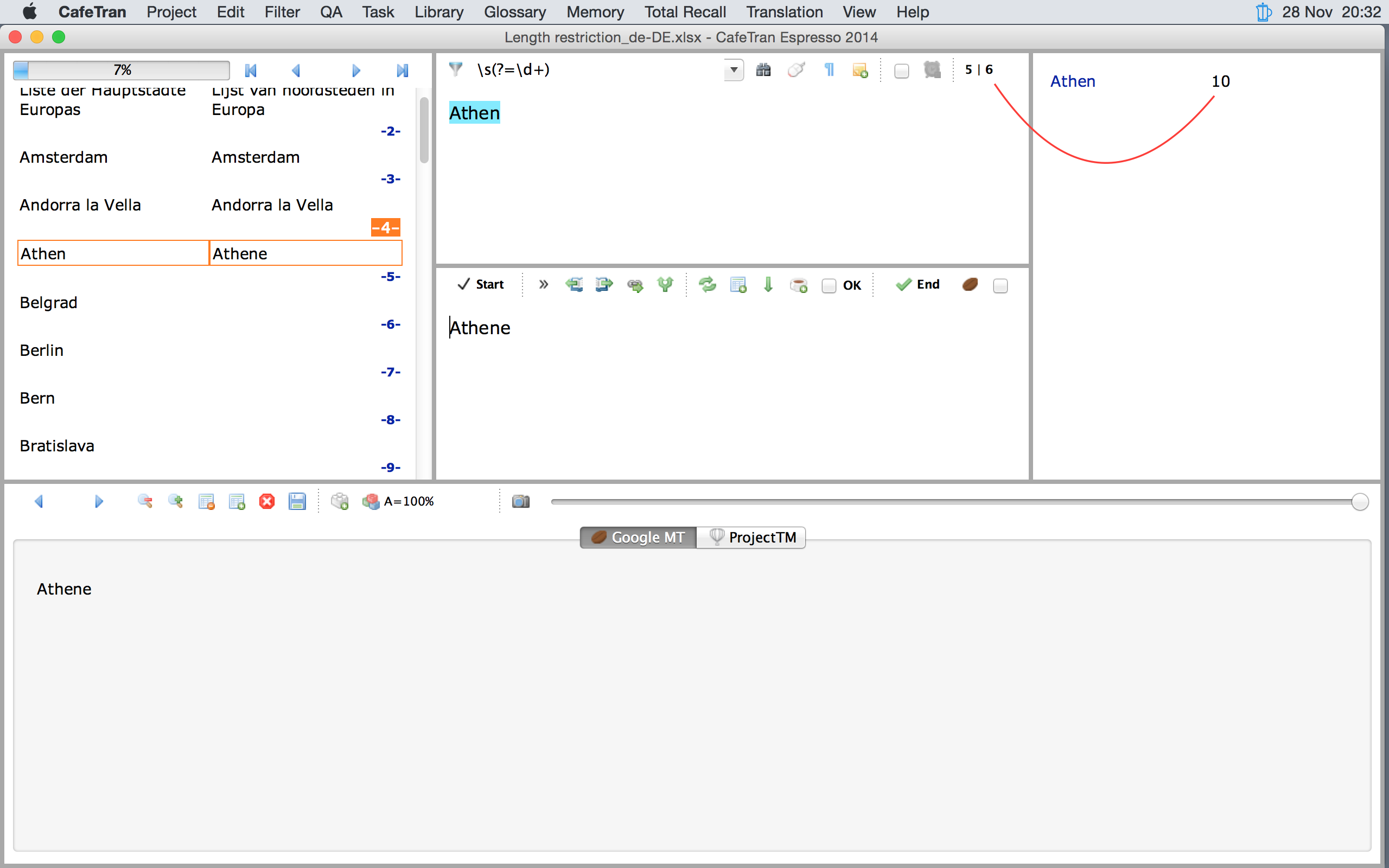Toggle checkbox next to the alarm clock icon

point(902,71)
